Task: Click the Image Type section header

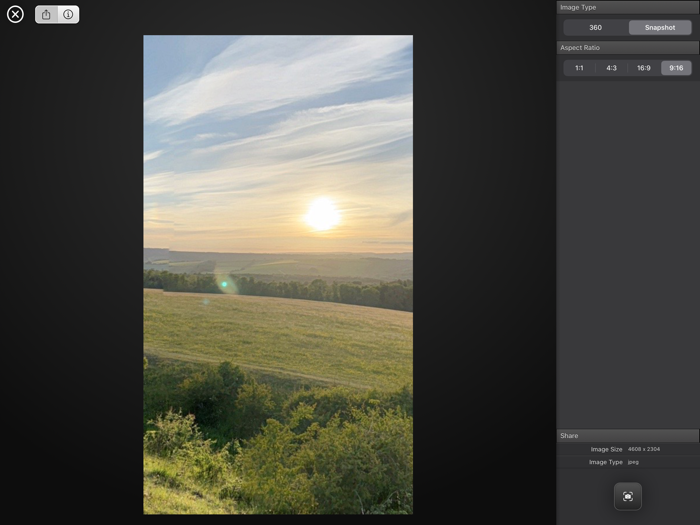Action: 628,7
